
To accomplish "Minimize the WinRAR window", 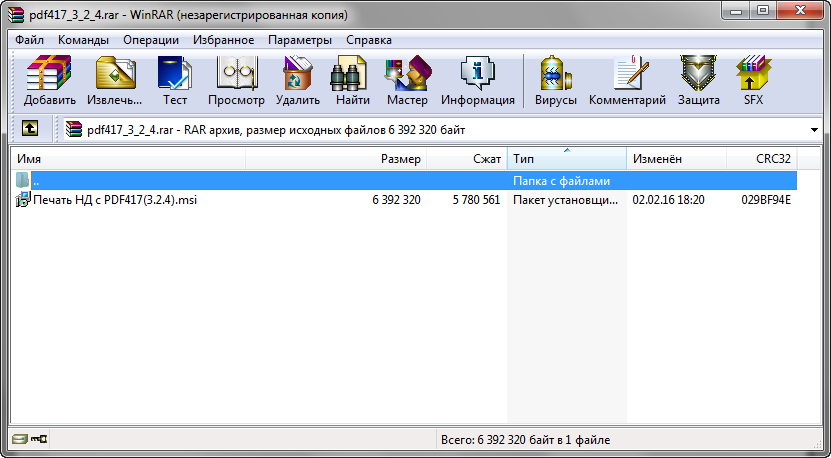I will (x=736, y=11).
